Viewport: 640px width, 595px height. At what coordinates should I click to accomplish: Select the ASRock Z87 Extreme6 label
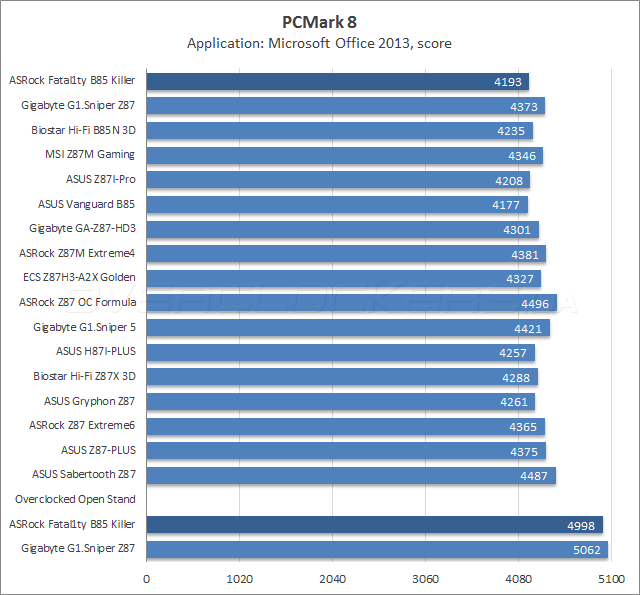[82, 426]
